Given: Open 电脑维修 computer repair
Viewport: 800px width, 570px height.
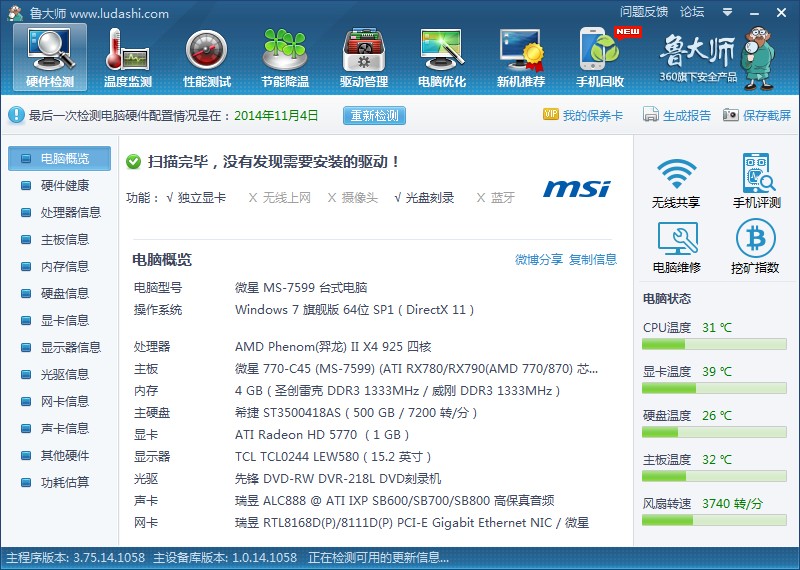Looking at the screenshot, I should 677,247.
